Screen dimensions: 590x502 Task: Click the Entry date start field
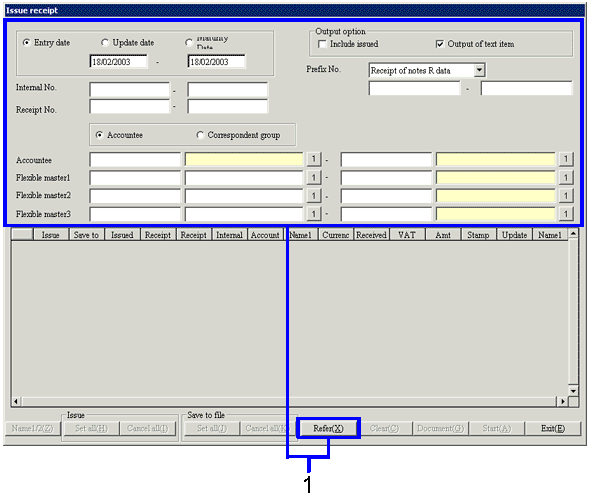click(119, 62)
